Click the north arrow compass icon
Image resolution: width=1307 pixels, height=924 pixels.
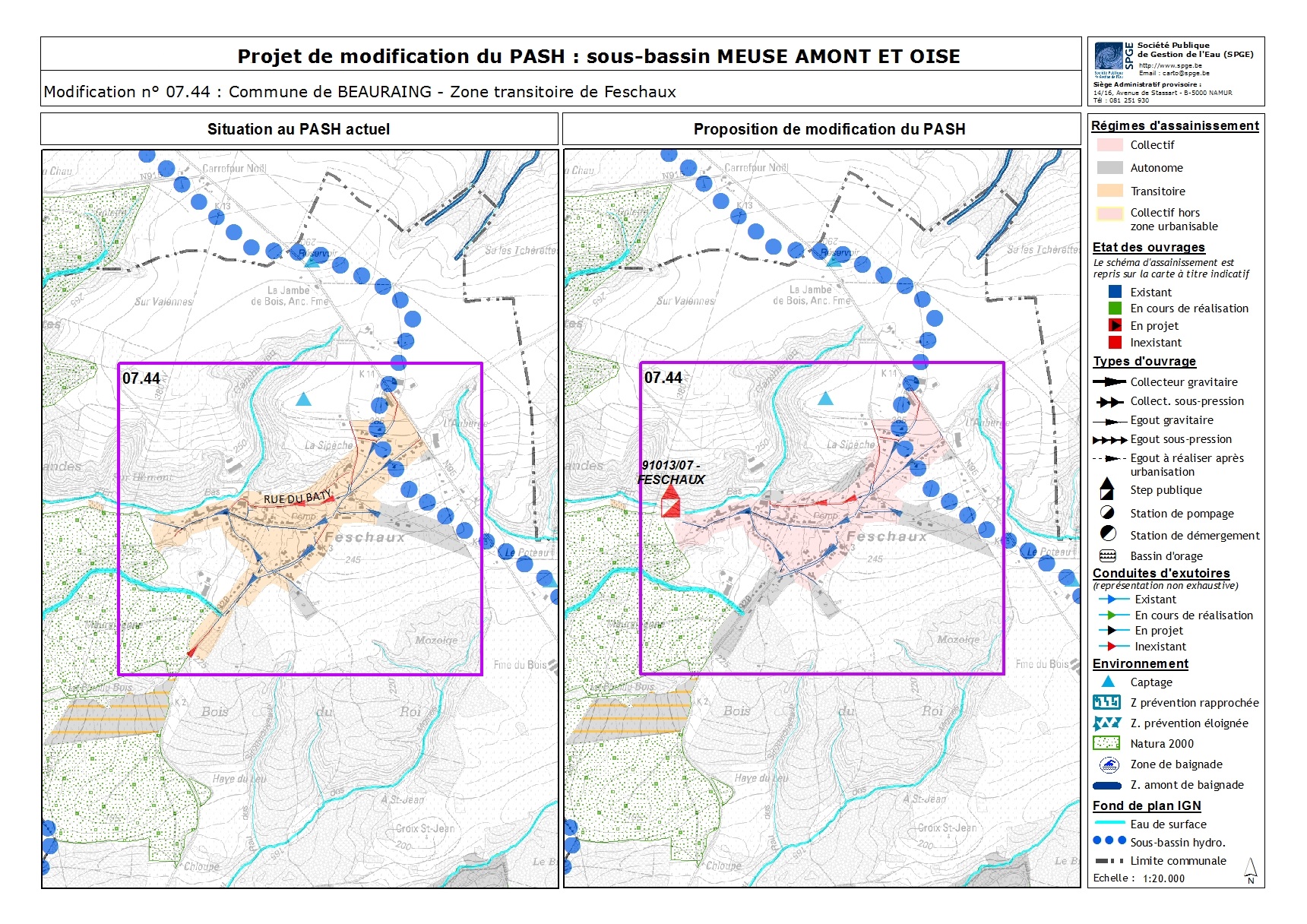pos(1251,871)
